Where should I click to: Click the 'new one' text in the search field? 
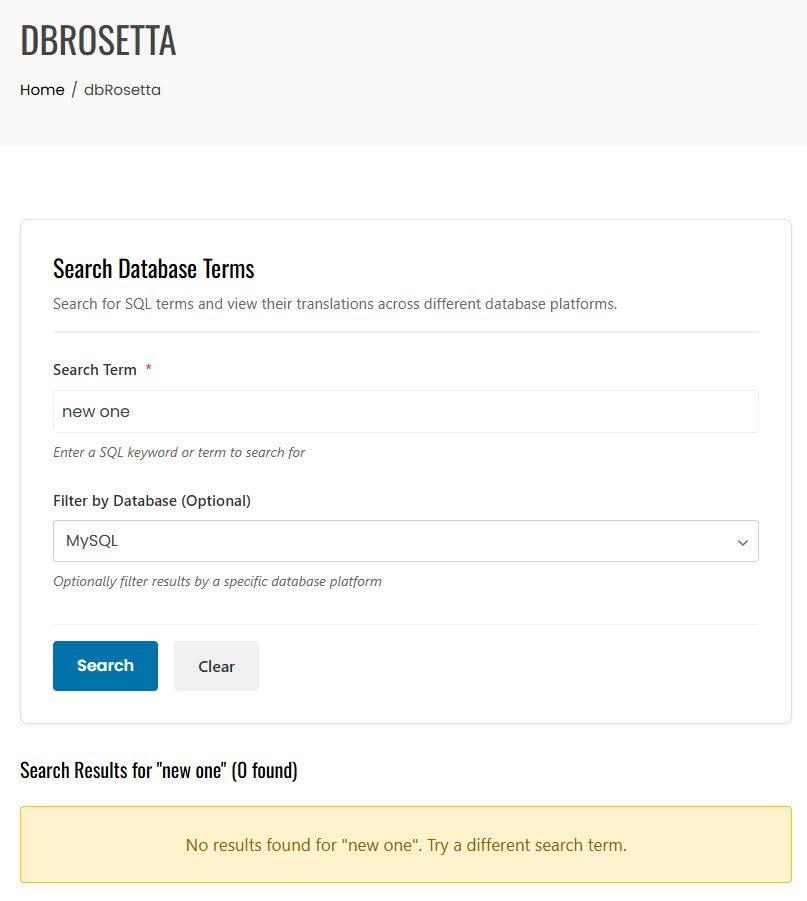click(96, 411)
